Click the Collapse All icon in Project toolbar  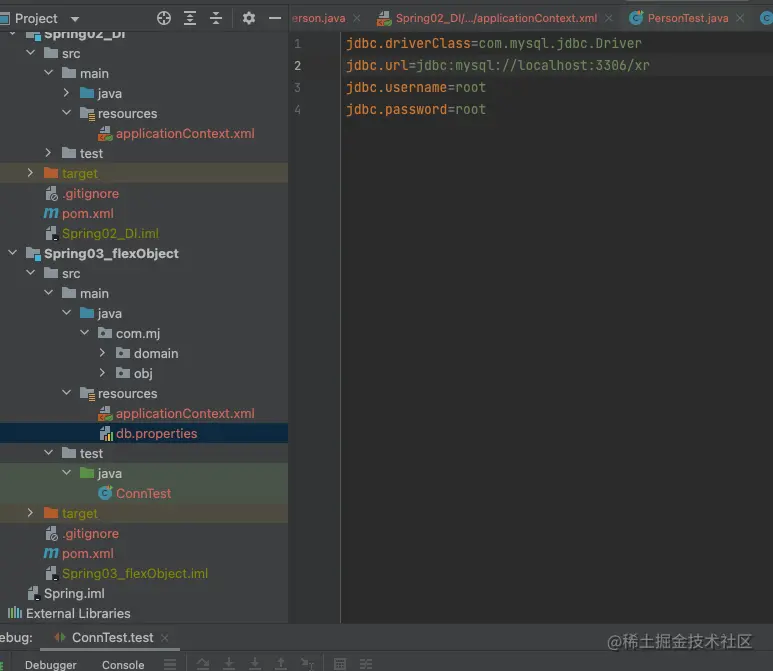(216, 18)
